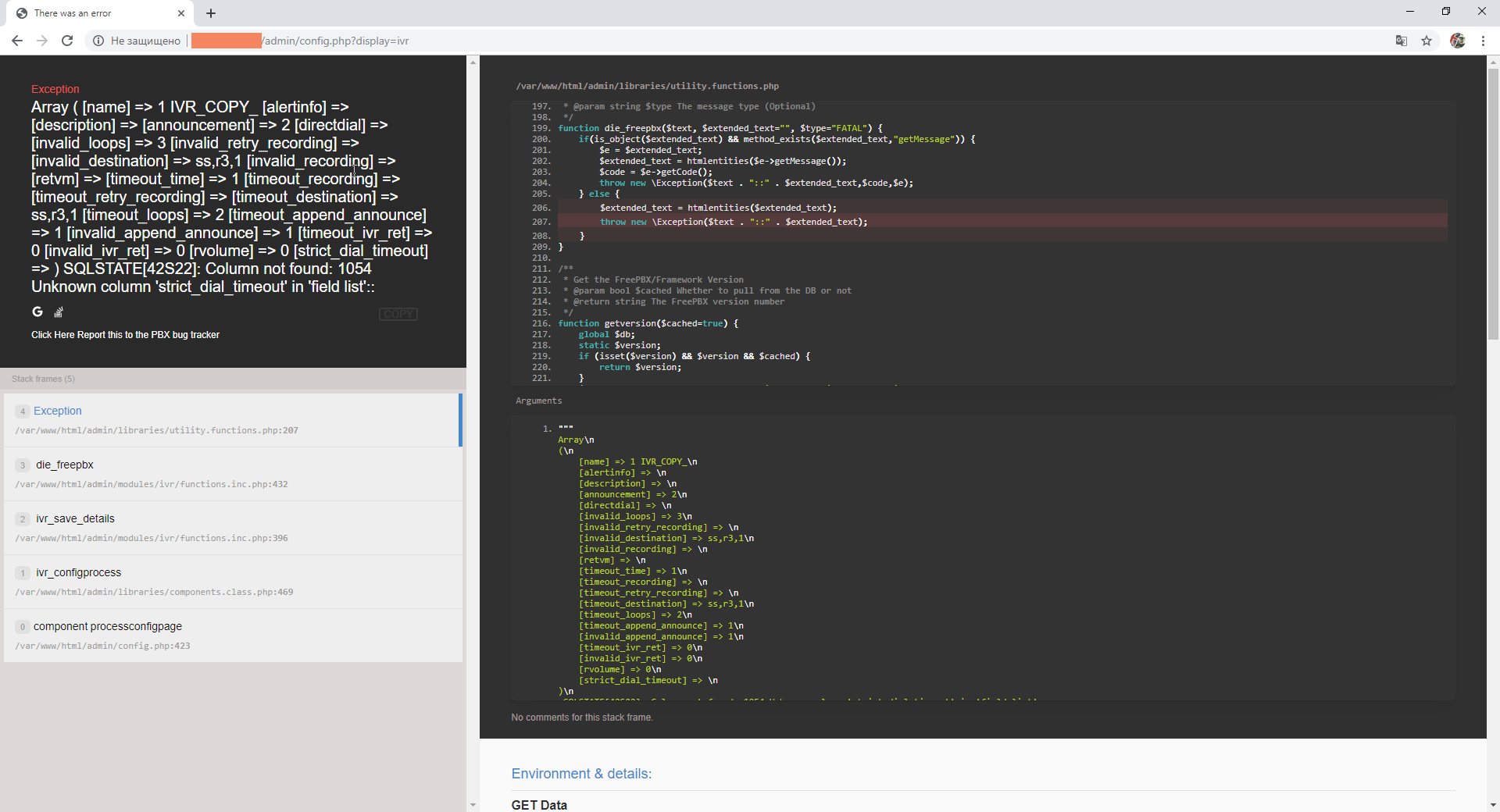Copy the exception message with COPY button
1500x812 pixels.
point(398,314)
